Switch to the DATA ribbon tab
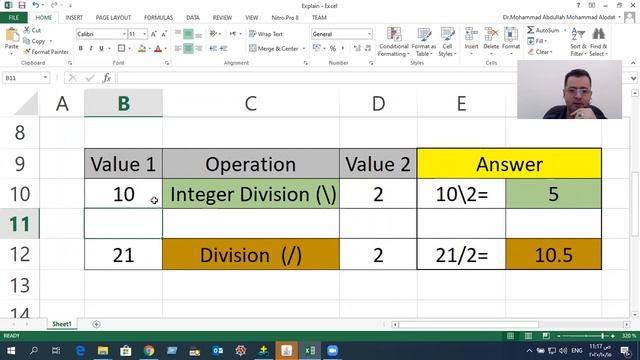The image size is (640, 360). click(x=193, y=18)
